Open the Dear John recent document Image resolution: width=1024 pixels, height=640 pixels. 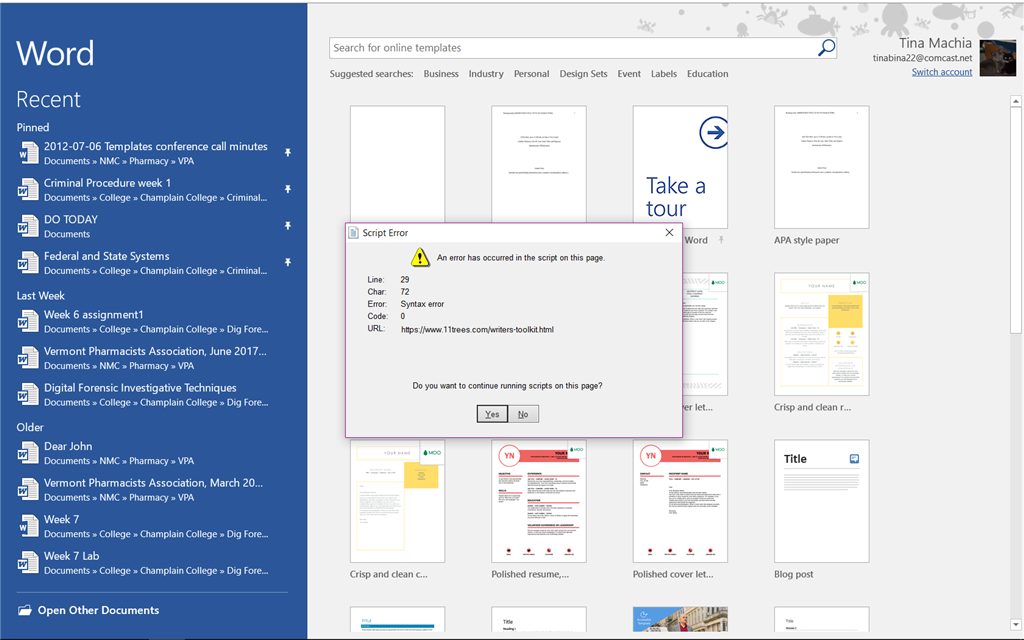[x=152, y=453]
